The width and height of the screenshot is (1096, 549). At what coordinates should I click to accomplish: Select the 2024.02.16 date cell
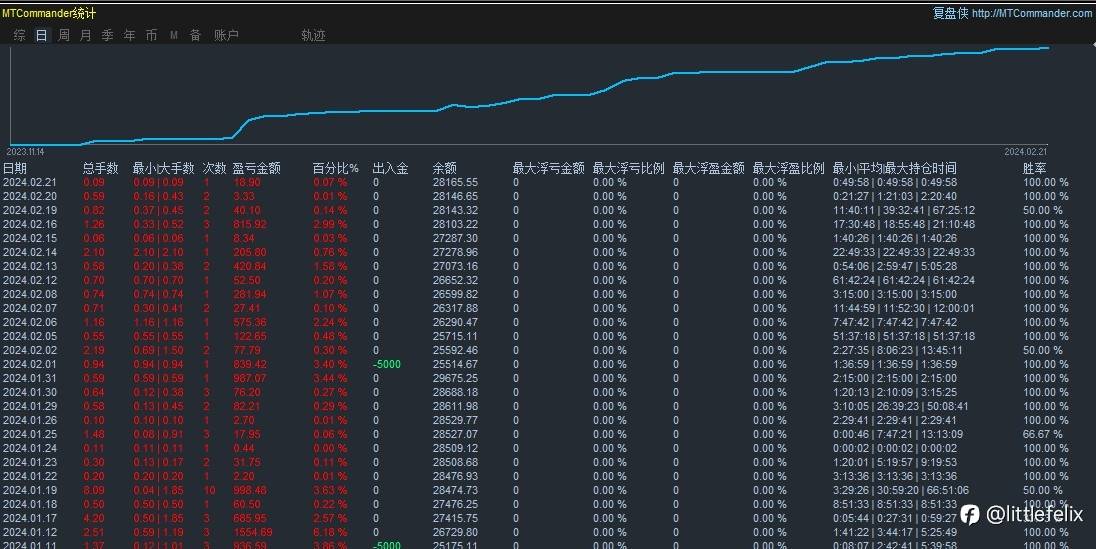(x=30, y=224)
